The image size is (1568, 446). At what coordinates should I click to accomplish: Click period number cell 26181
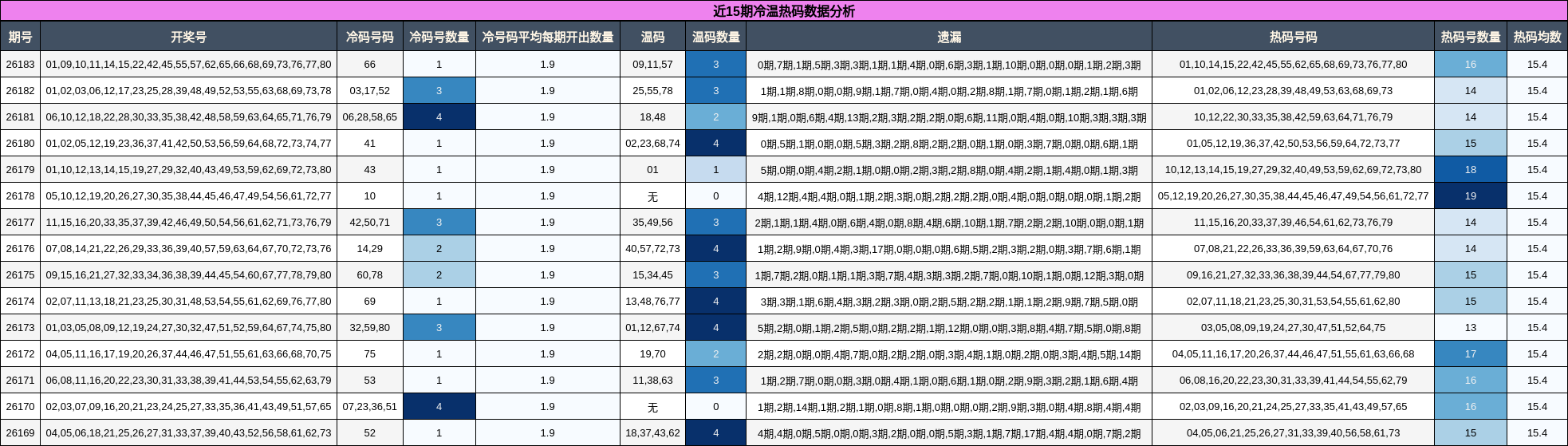point(20,117)
